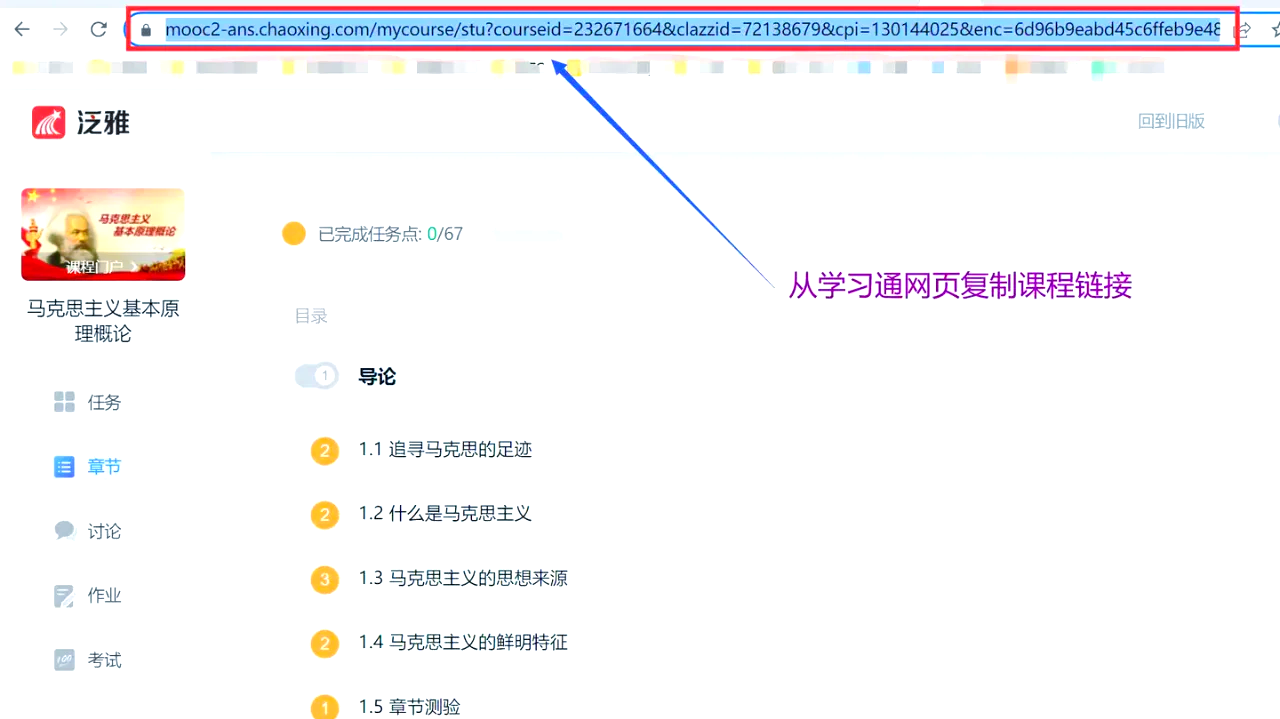Click the 章节 list icon
Viewport: 1280px width, 719px height.
[x=64, y=466]
